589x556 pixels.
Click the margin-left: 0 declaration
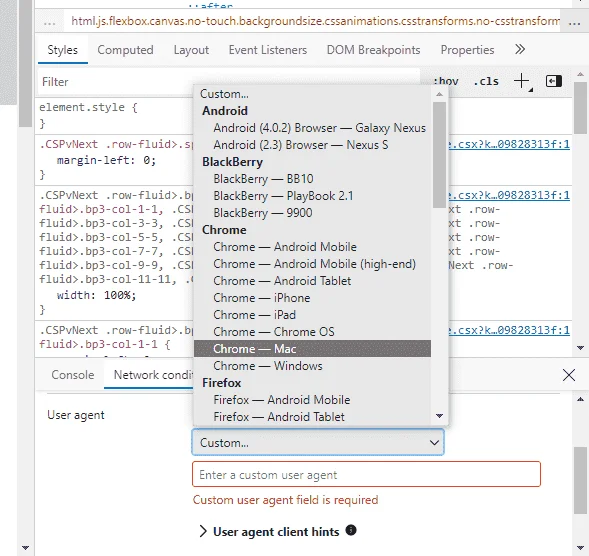coord(106,160)
